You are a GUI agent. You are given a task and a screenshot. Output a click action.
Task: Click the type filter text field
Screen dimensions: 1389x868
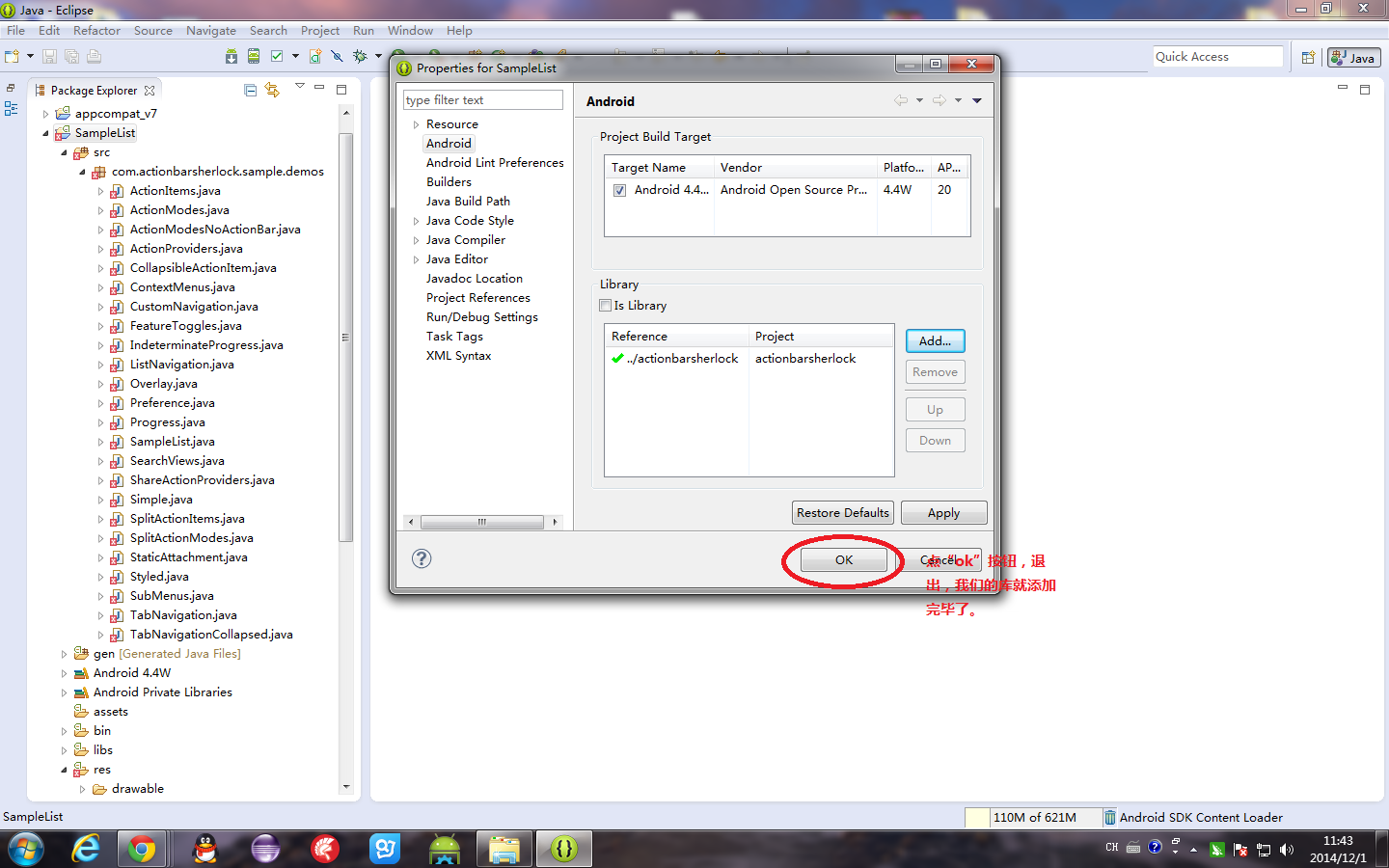point(483,100)
